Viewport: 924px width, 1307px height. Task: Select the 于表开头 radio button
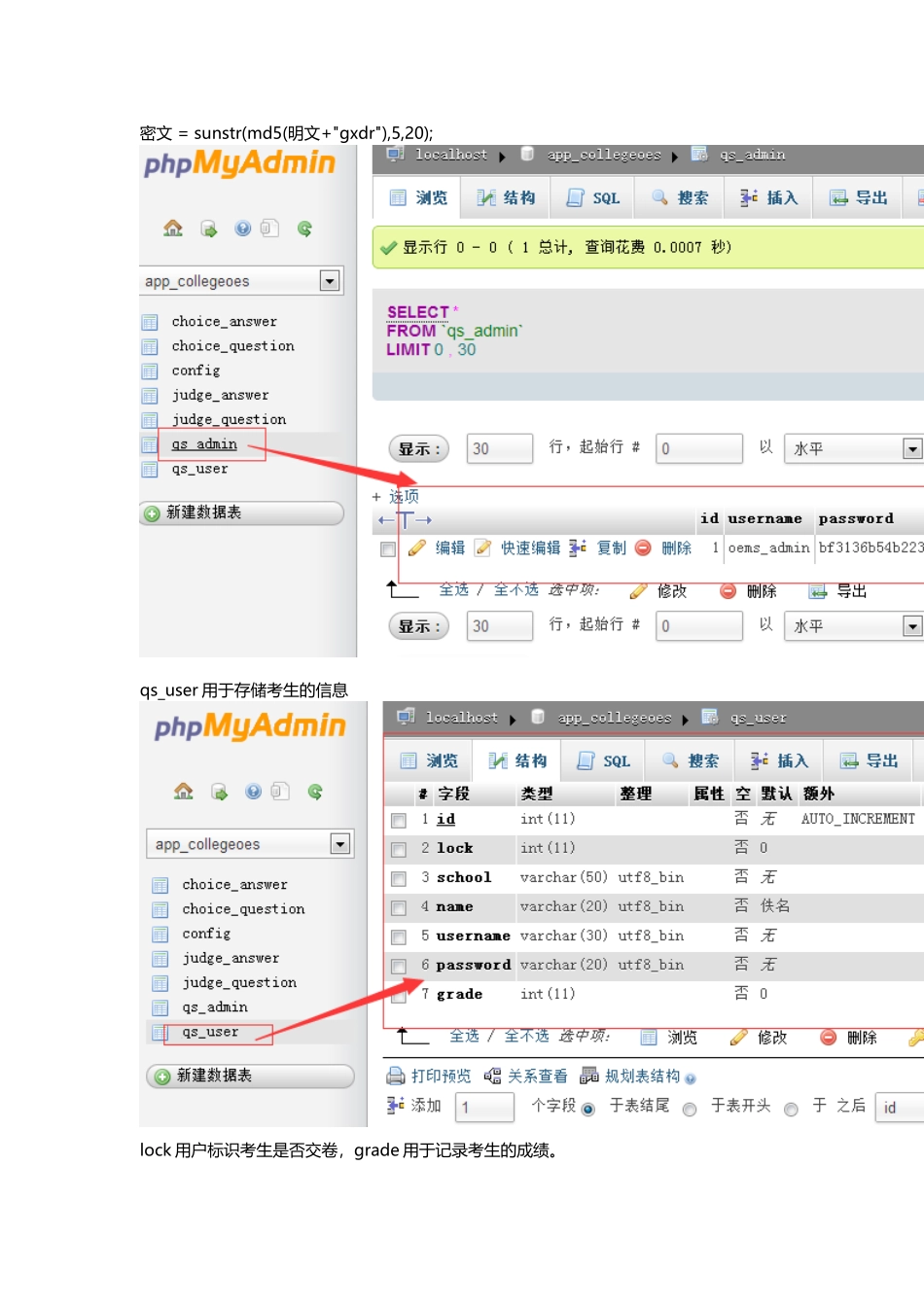pos(690,1110)
